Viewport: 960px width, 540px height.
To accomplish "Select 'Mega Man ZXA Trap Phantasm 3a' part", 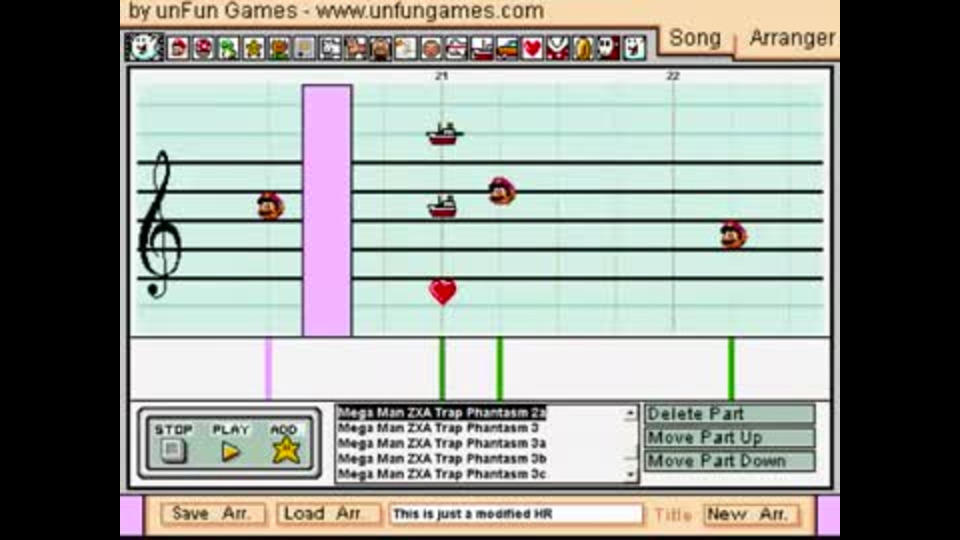I will 441,443.
